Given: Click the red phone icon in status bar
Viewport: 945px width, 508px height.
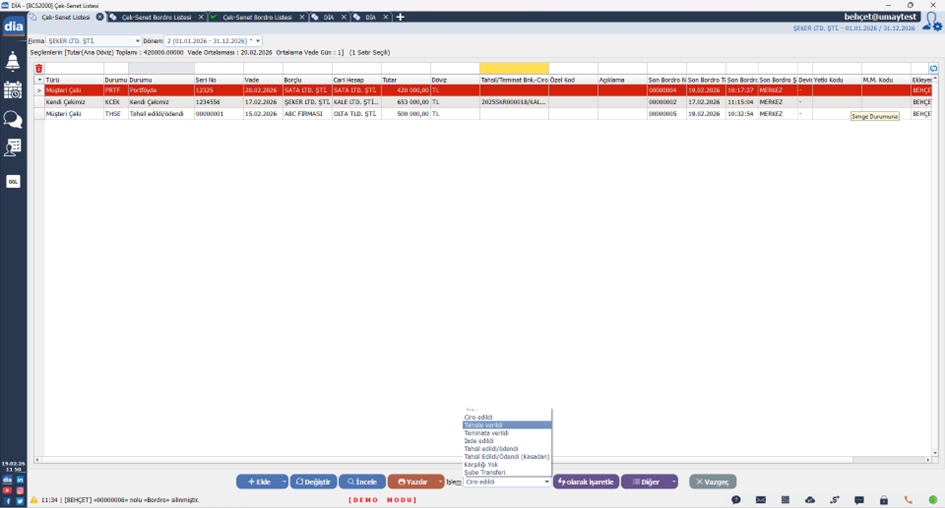Looking at the screenshot, I should pyautogui.click(x=908, y=500).
